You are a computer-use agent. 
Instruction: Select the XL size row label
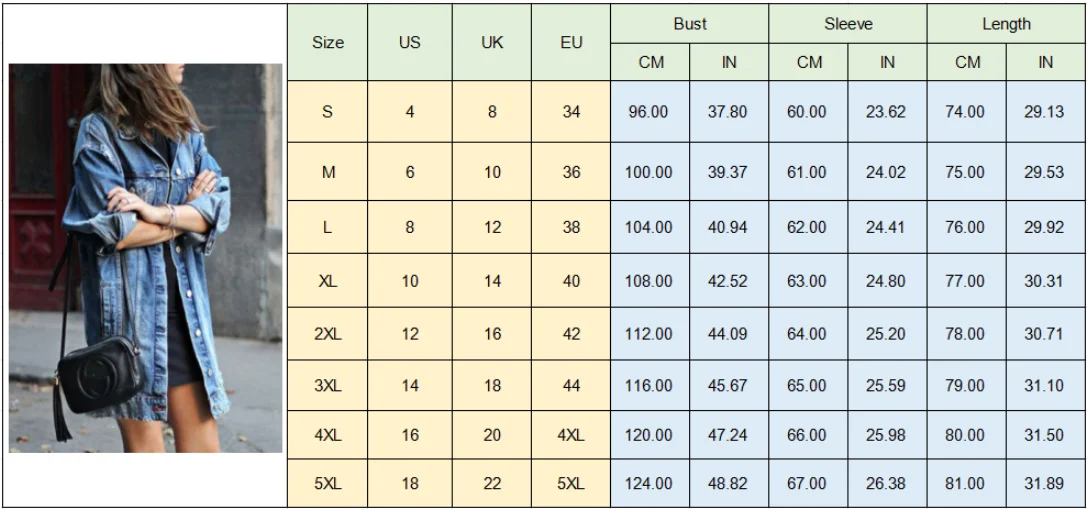(328, 281)
